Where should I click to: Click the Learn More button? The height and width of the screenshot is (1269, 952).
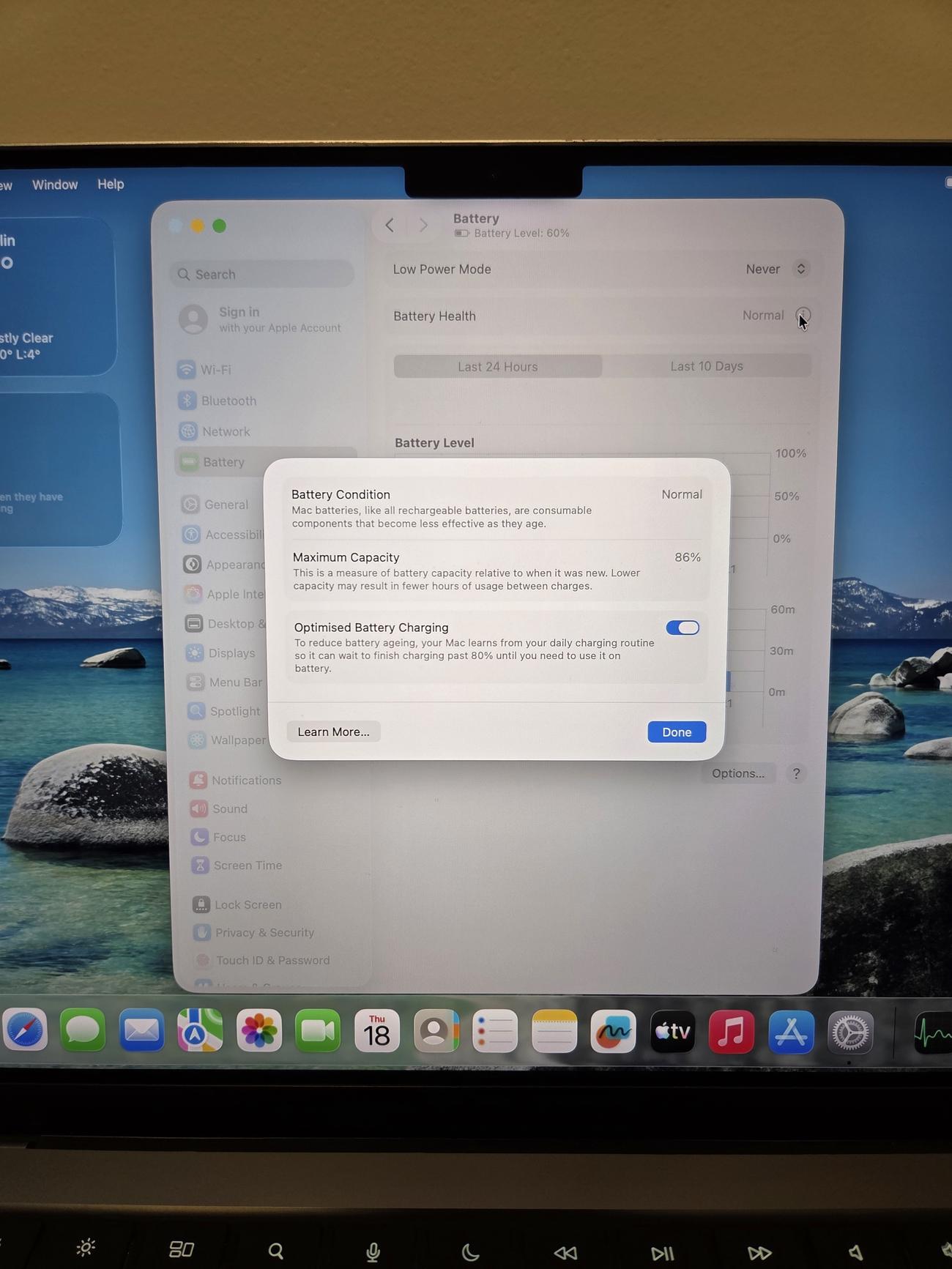(x=333, y=732)
